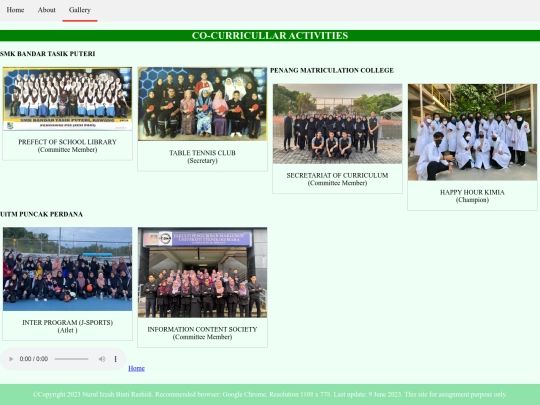Click the UITM PUNCAK PERDANA heading
540x405 pixels.
(x=41, y=214)
